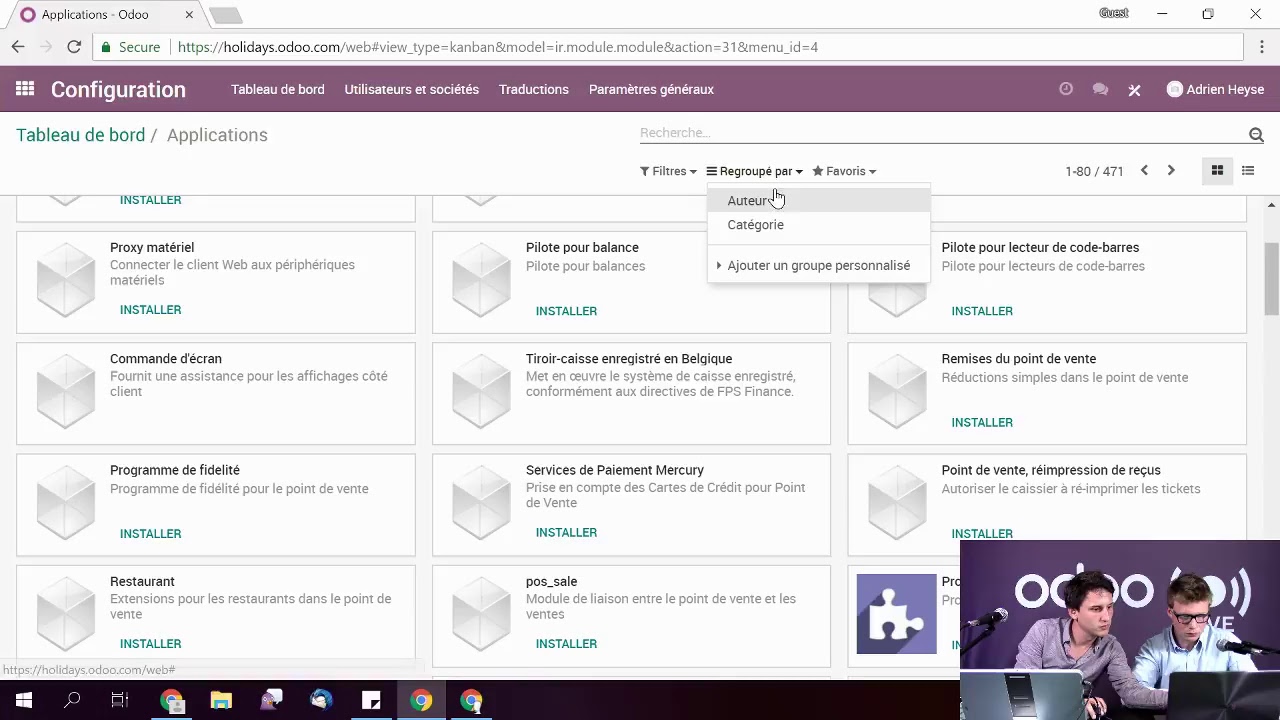The height and width of the screenshot is (720, 1280).
Task: Group applications by Auteur
Action: [x=818, y=200]
